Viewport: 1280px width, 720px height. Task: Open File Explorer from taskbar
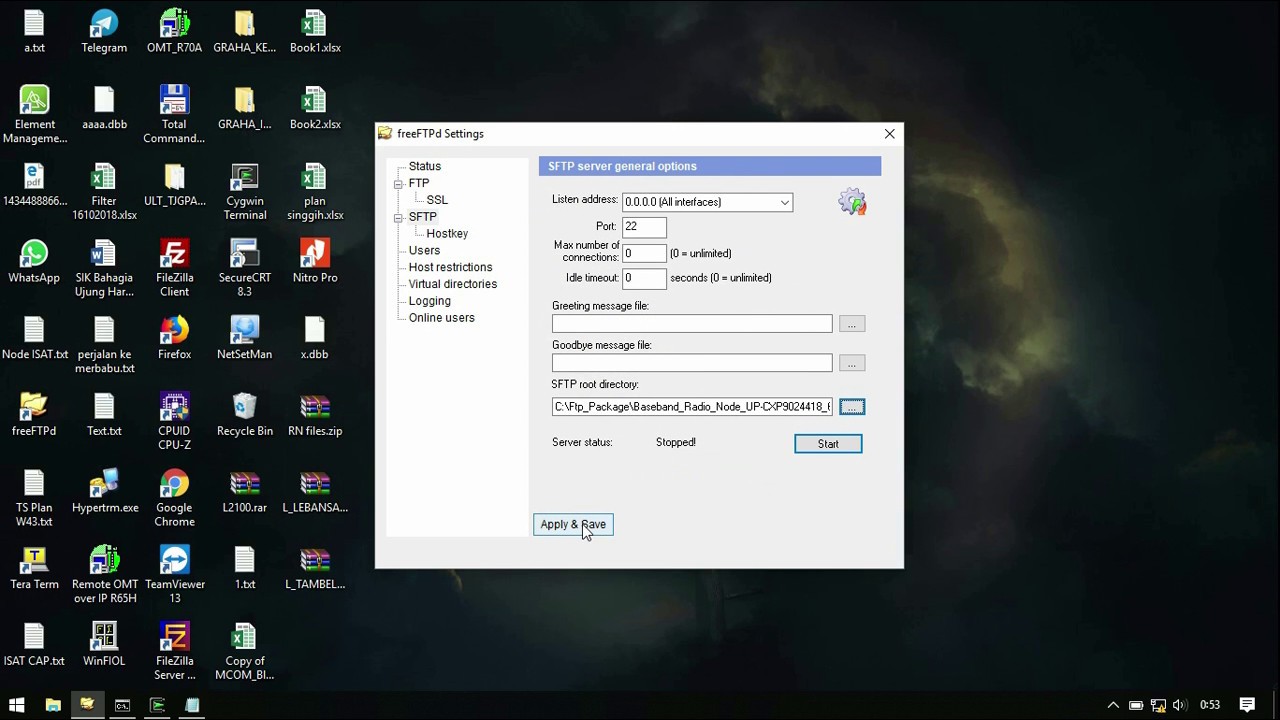[x=53, y=705]
